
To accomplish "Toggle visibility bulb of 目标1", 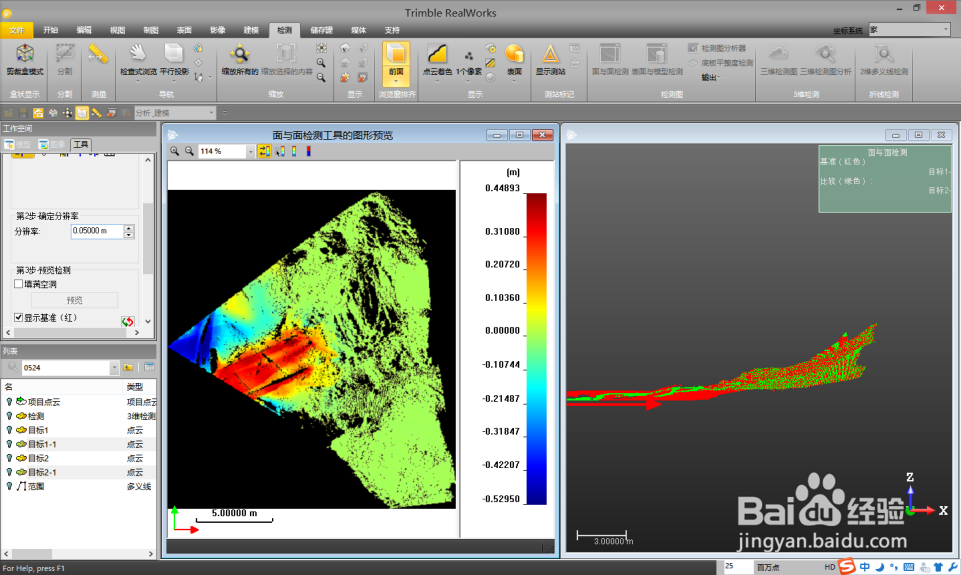I will [9, 430].
